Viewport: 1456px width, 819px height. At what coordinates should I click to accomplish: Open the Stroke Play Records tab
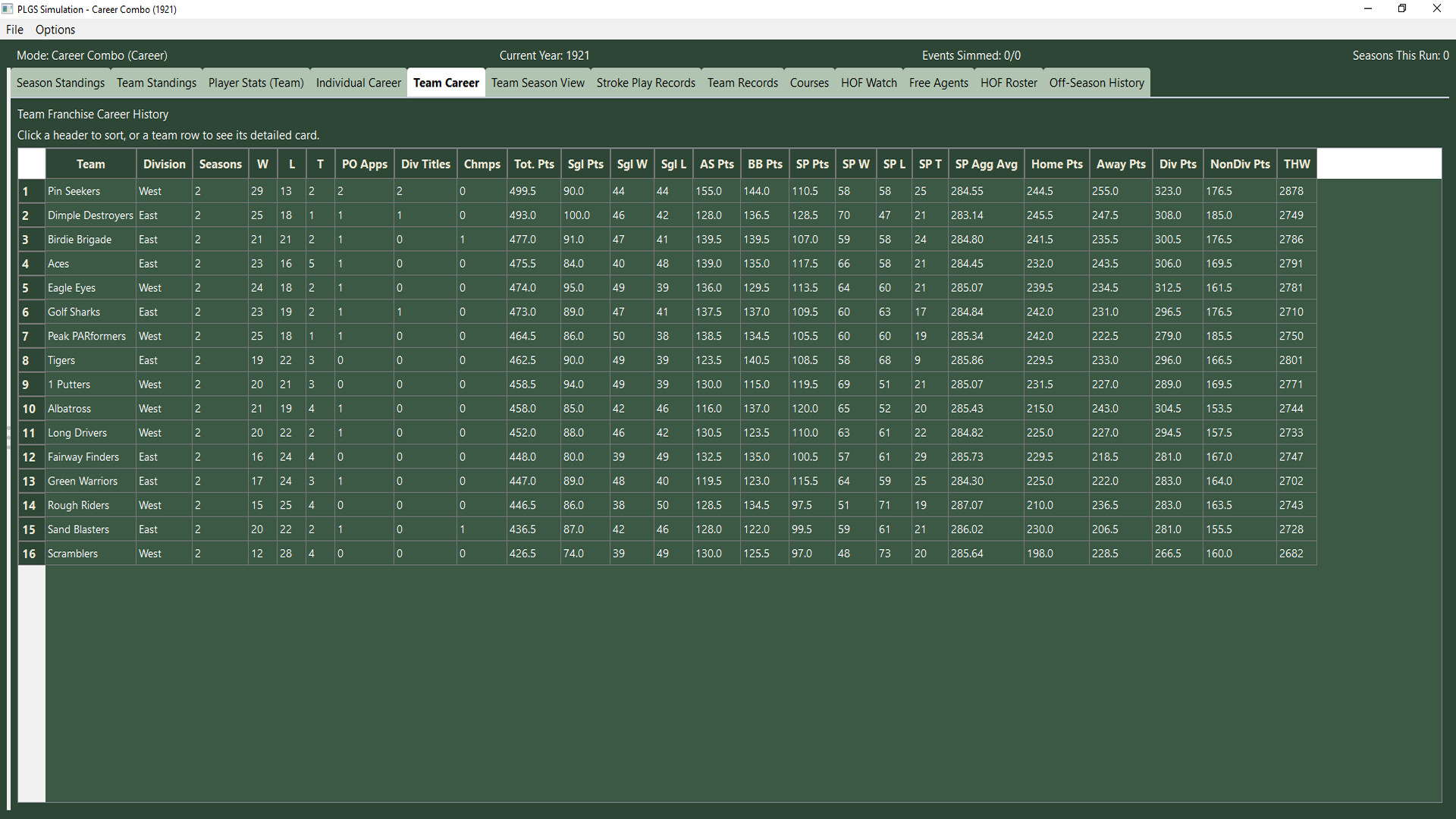(x=645, y=83)
